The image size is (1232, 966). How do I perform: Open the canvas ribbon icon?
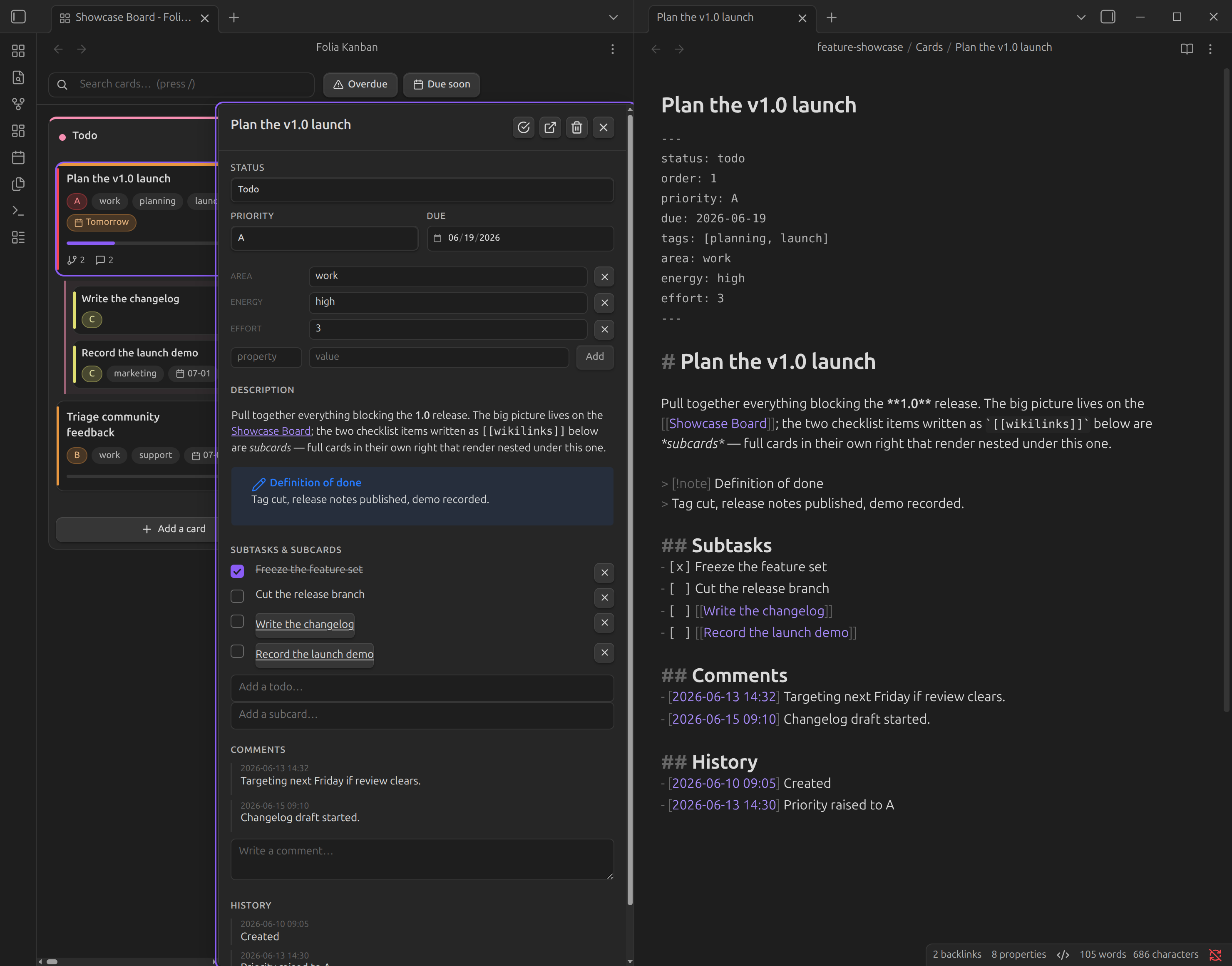point(18,131)
